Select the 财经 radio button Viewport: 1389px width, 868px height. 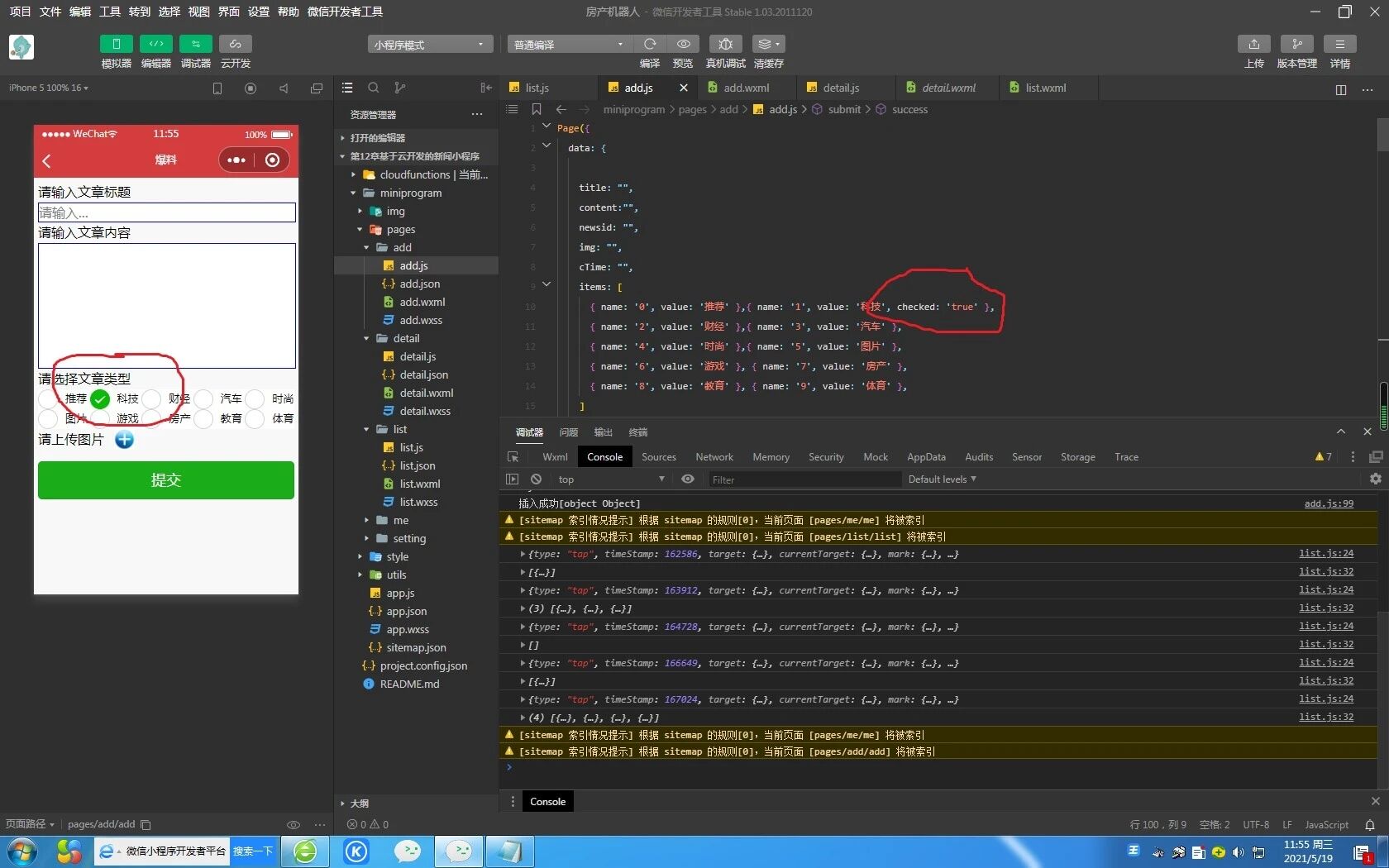point(151,399)
